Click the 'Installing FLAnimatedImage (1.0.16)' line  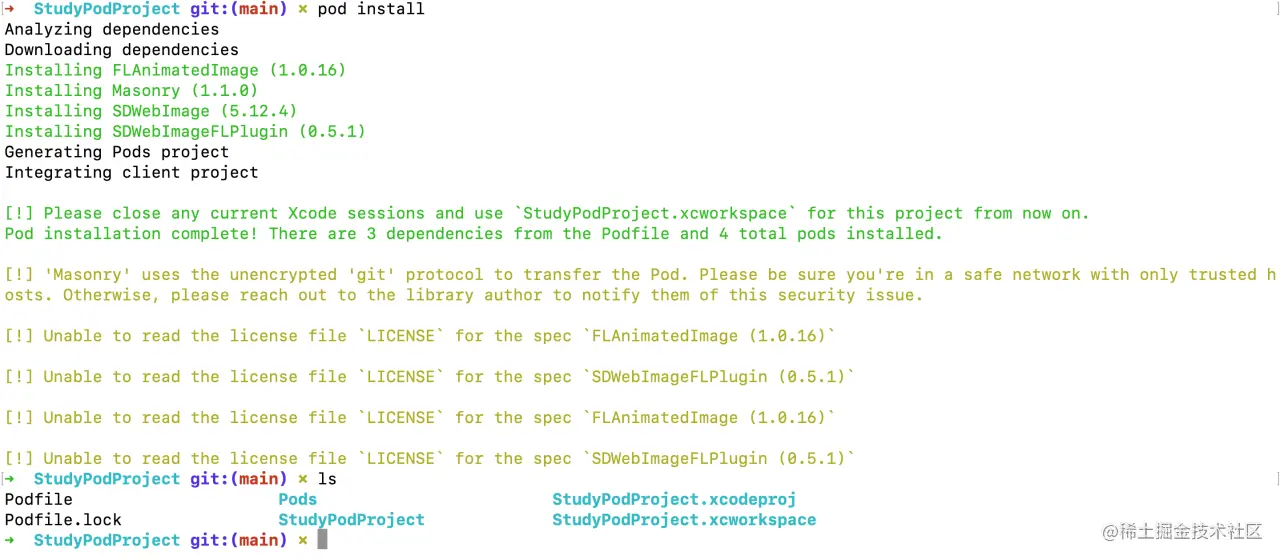[175, 70]
